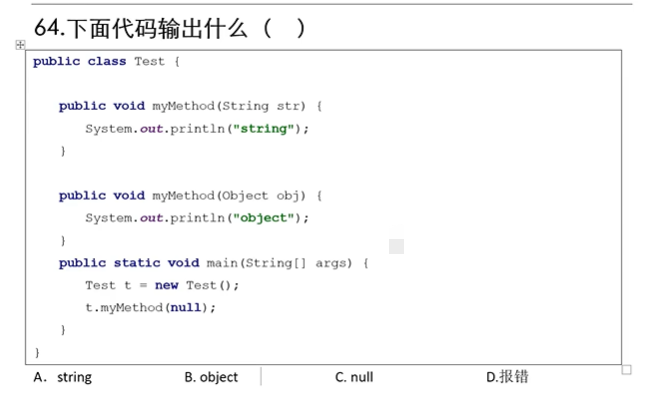
Task: Click the final closing brace of class
Action: pos(37,352)
